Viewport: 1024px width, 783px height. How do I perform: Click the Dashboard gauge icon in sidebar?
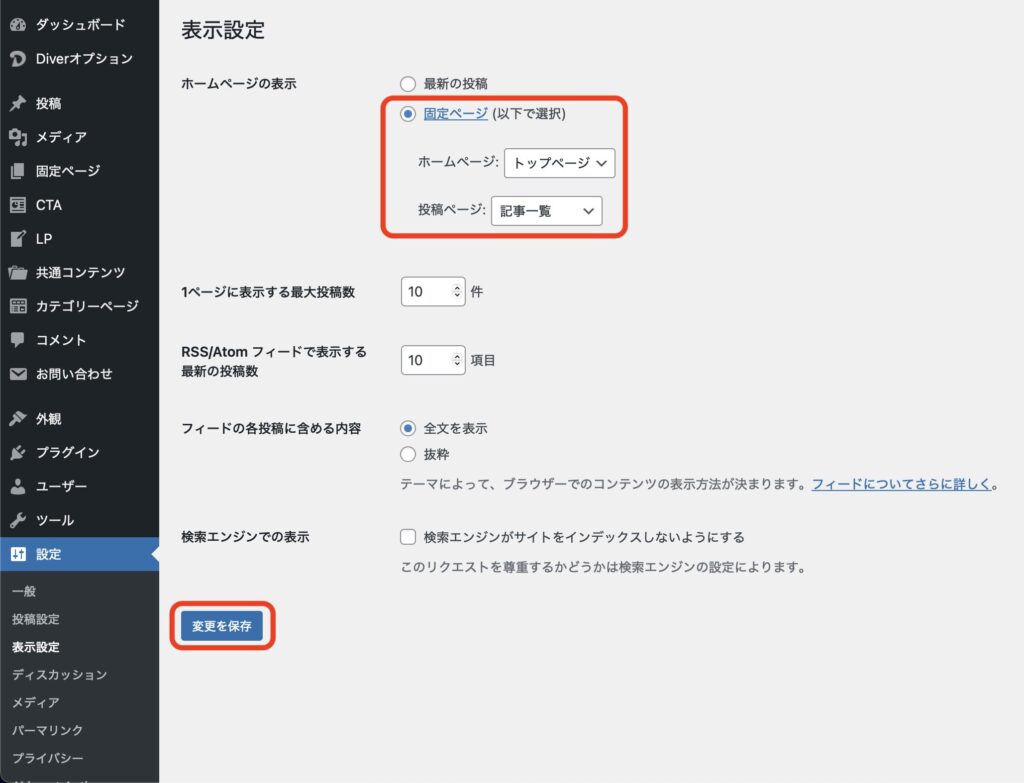tap(18, 24)
